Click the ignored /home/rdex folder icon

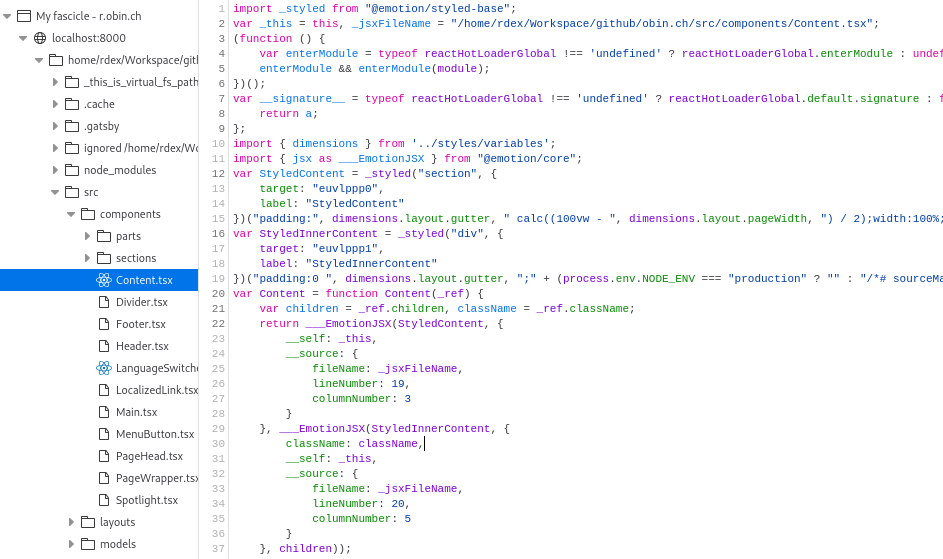pos(72,148)
